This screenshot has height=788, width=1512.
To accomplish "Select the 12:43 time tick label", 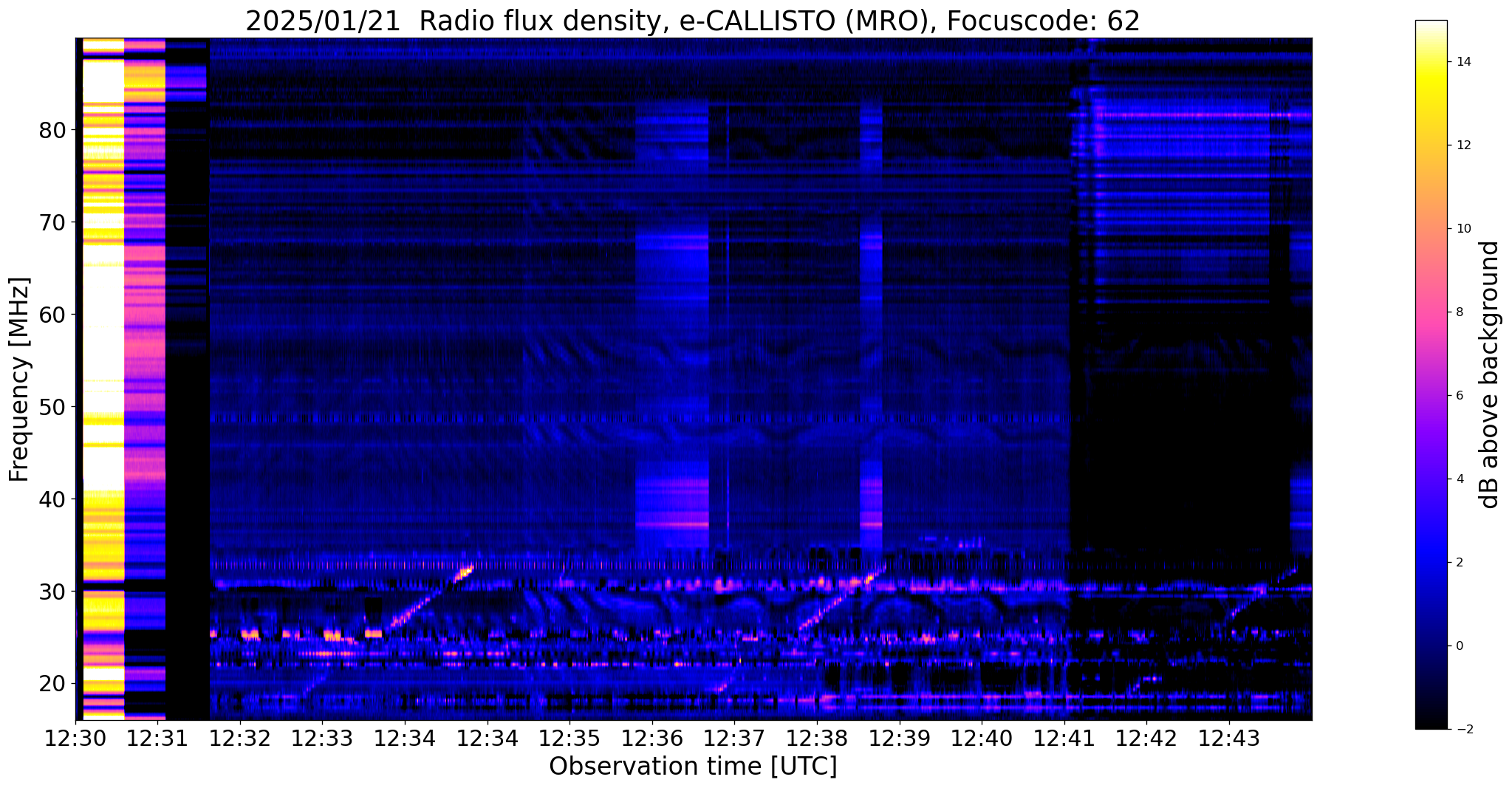I will click(1228, 739).
